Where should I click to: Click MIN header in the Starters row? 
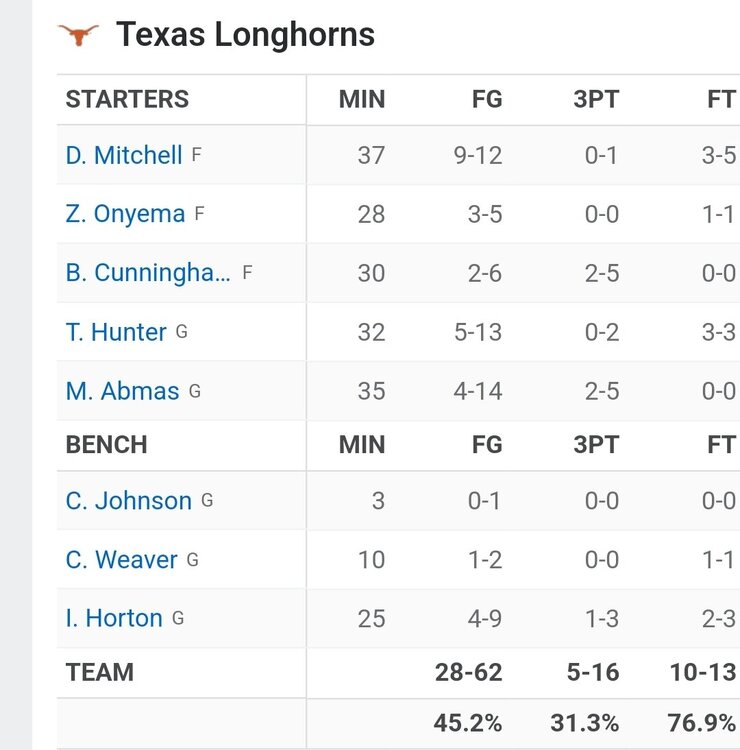[x=362, y=99]
